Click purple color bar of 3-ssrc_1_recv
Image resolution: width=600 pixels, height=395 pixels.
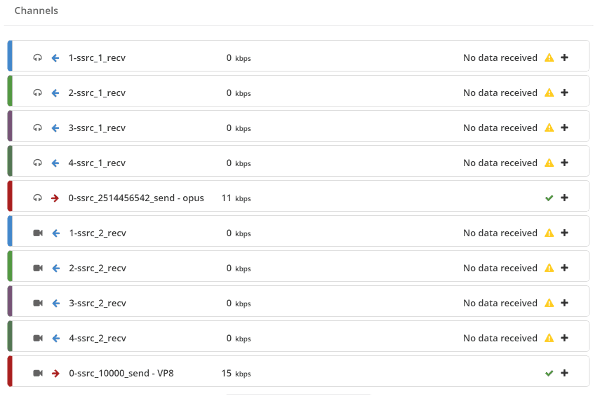(10, 126)
